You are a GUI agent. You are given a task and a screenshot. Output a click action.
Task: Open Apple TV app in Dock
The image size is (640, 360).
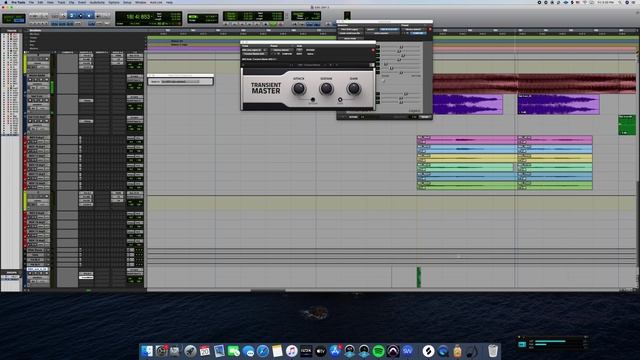[x=321, y=351]
